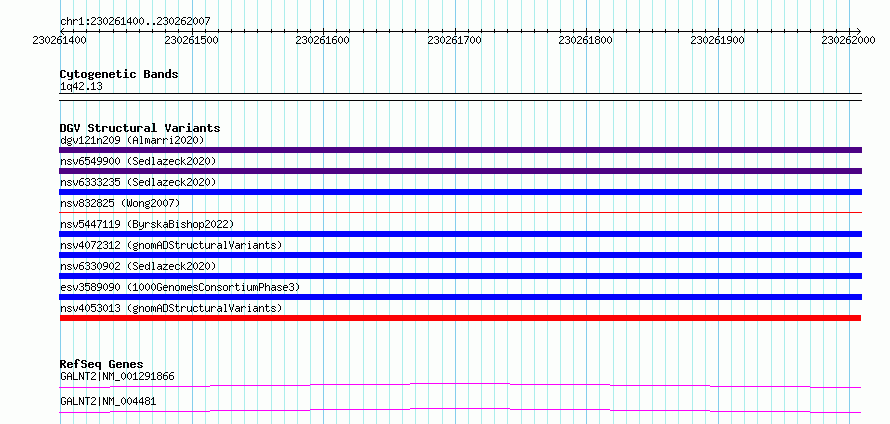
Task: Click the esv3589090 (1000GenomesConsortiumPhase3) label
Action: tap(180, 287)
